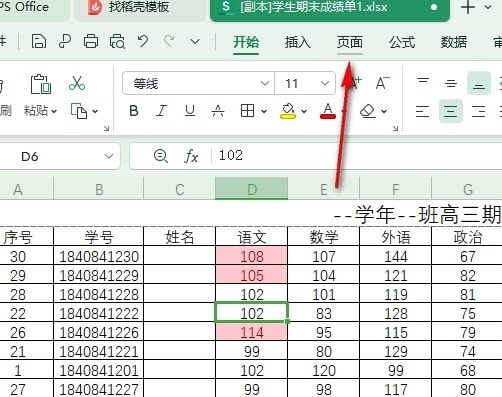Click the Paste clipboard icon
Viewport: 502px width, 397px height.
pos(41,84)
